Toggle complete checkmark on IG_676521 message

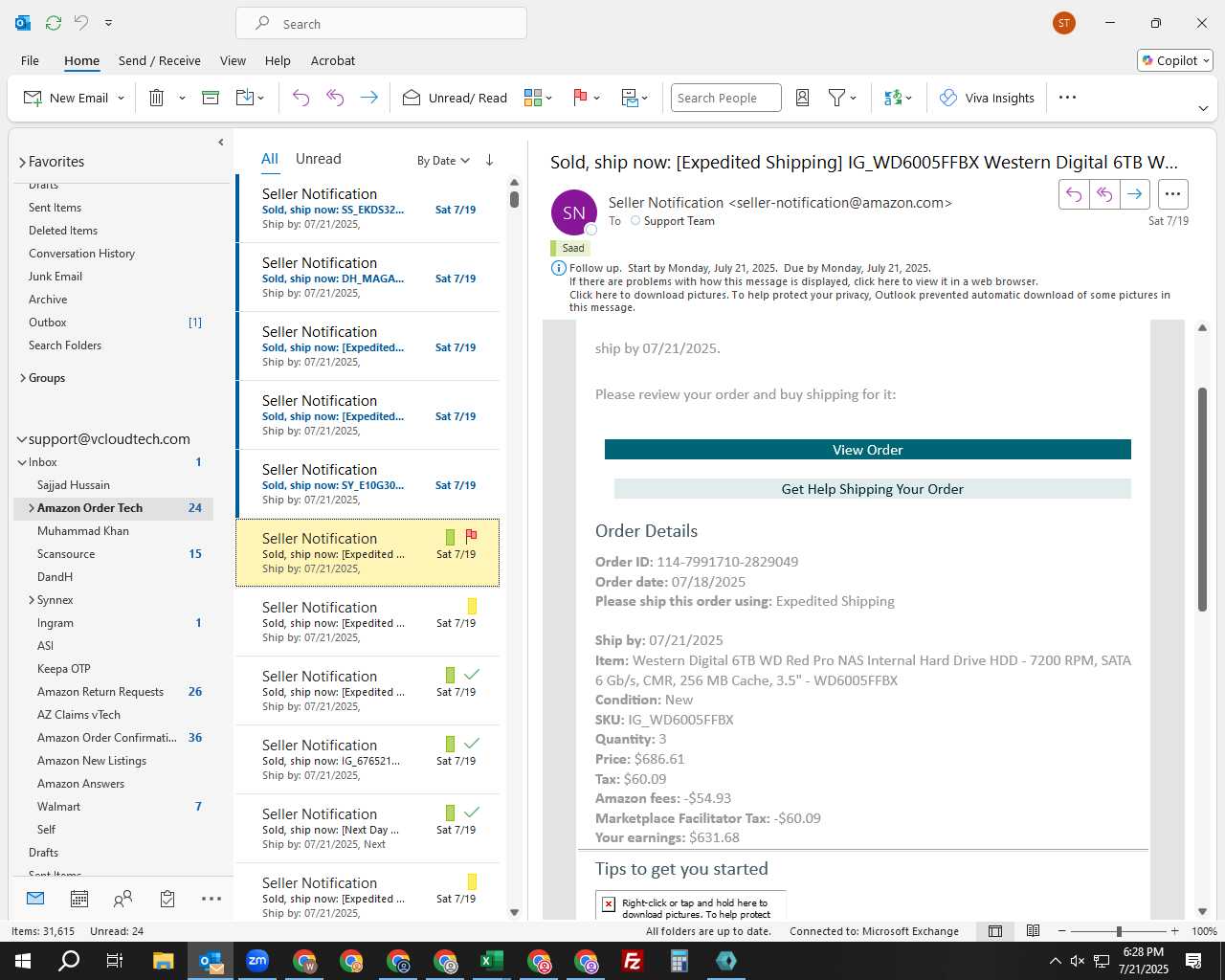click(472, 744)
